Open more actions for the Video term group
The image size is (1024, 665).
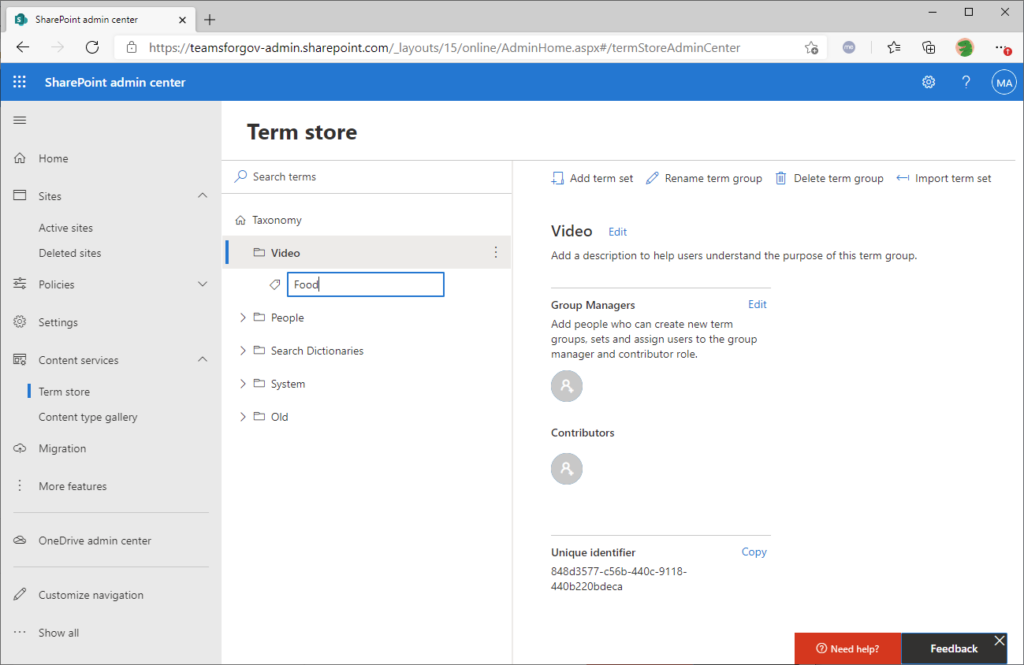[495, 252]
